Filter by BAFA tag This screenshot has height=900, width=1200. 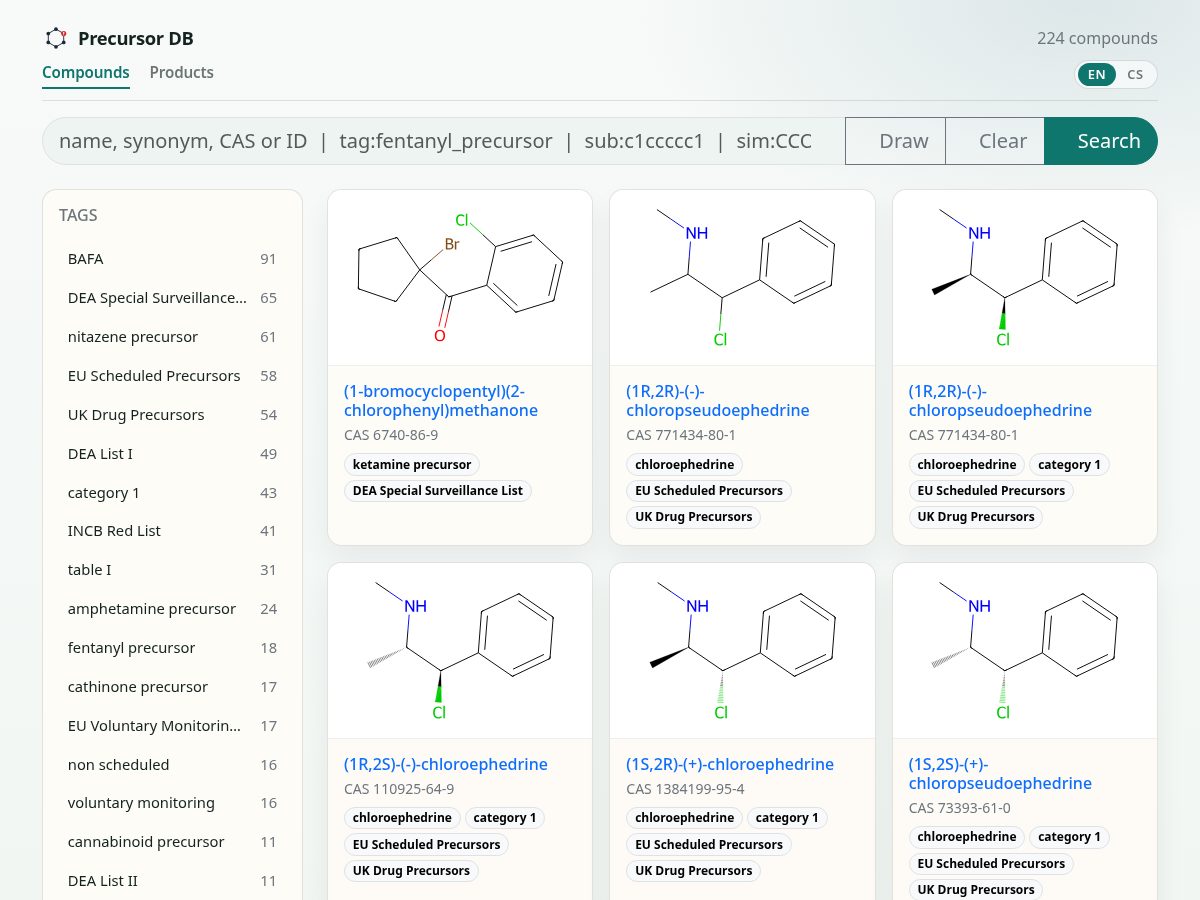pyautogui.click(x=172, y=259)
